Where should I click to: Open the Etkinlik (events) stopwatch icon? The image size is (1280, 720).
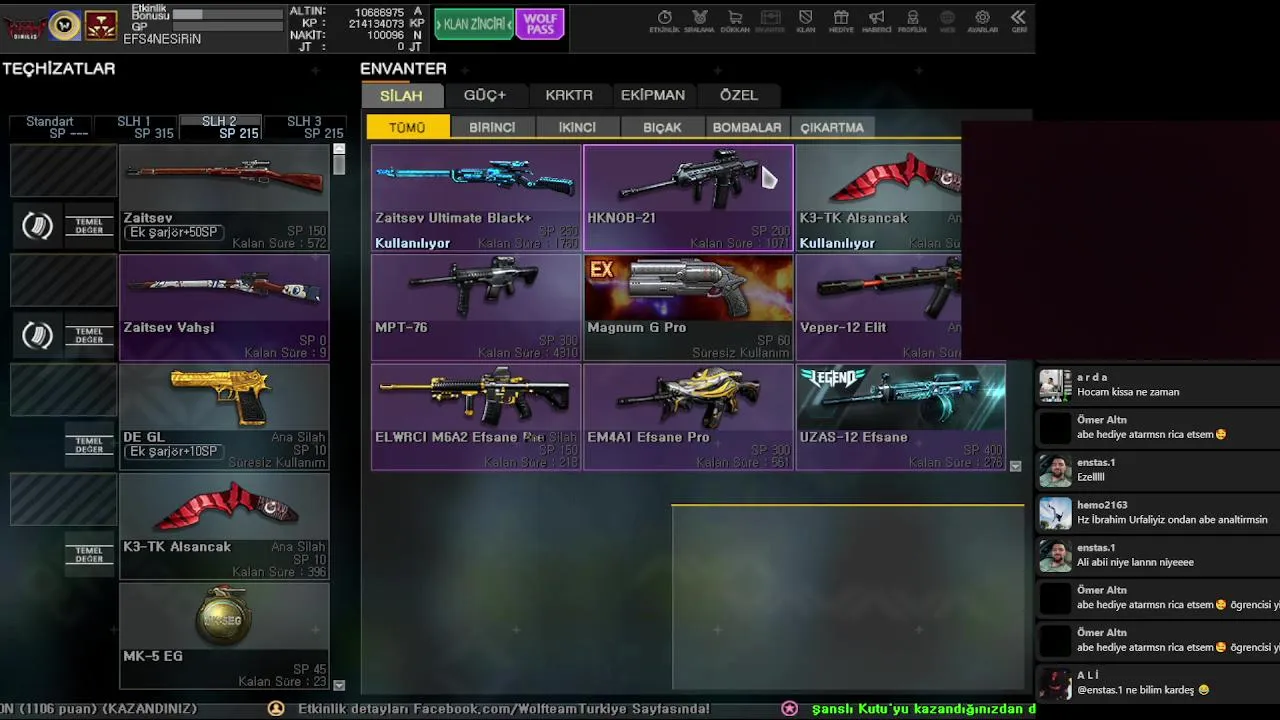(664, 20)
